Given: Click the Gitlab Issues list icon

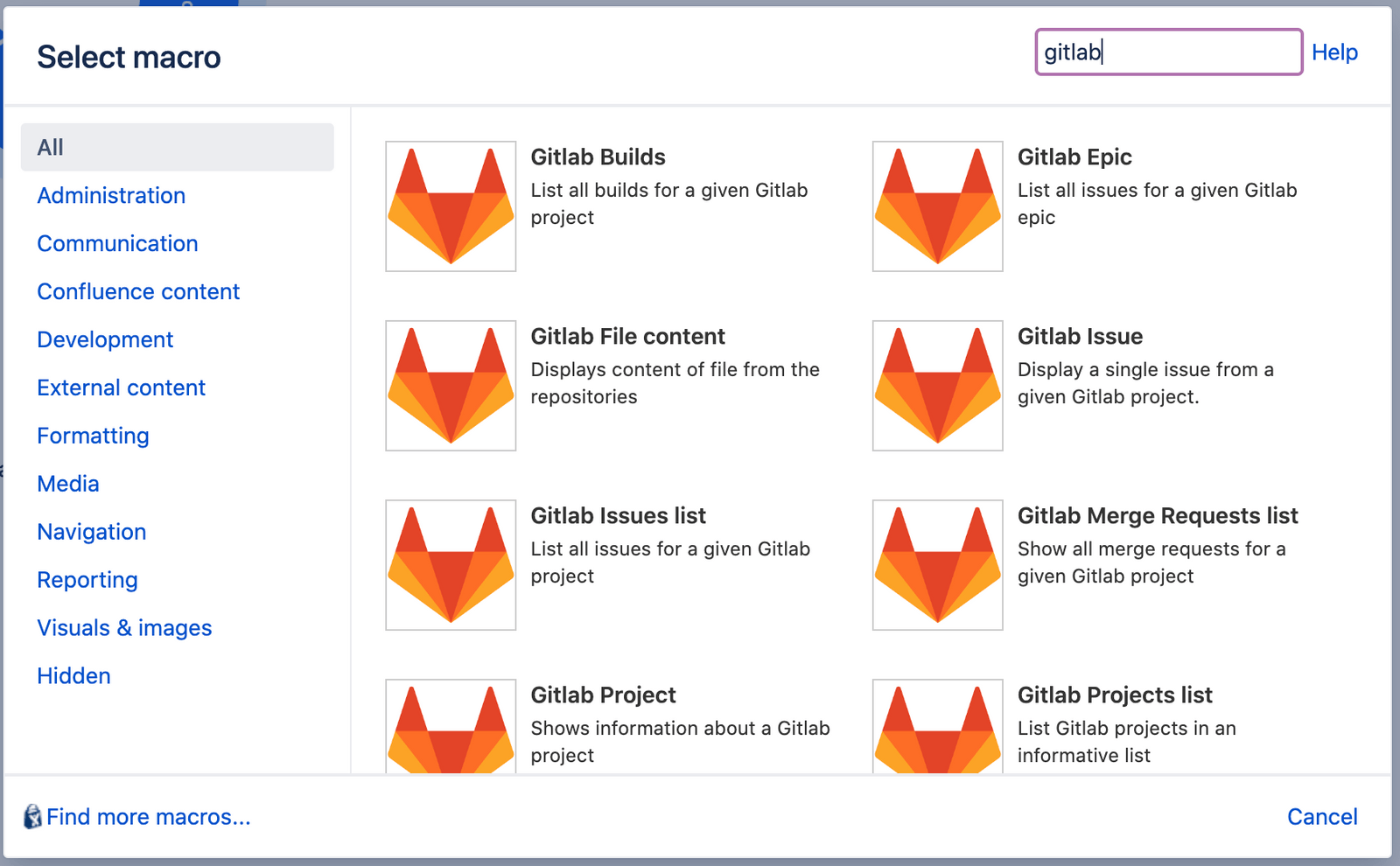Looking at the screenshot, I should tap(450, 564).
